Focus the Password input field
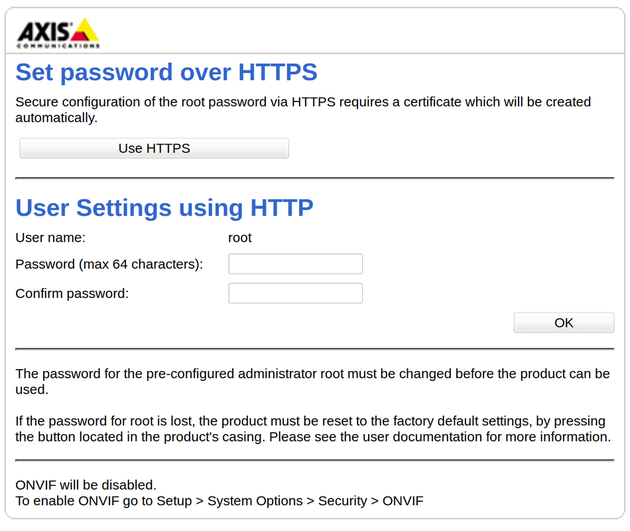 (295, 264)
